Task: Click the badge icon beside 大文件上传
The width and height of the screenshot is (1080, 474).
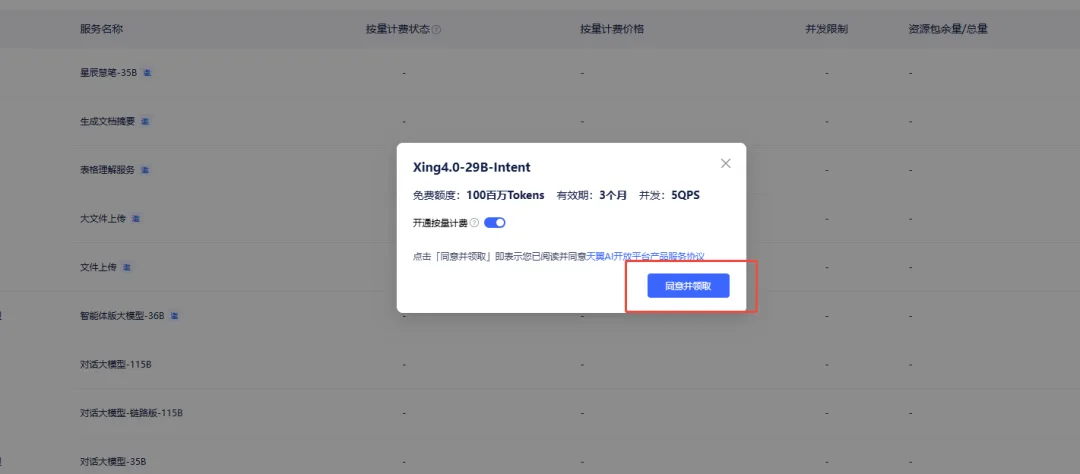Action: click(136, 218)
